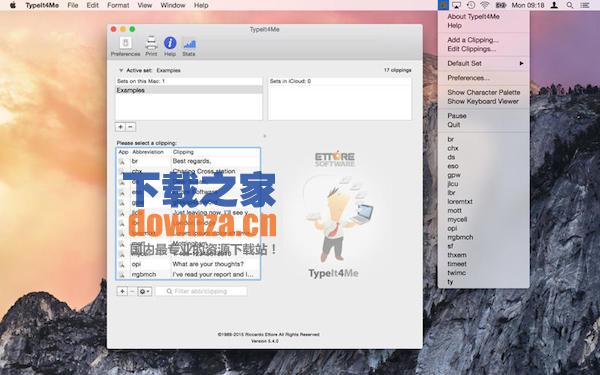Screen dimensions: 600x375
Task: Open the Time Machine menu bar icon
Action: [471, 5]
